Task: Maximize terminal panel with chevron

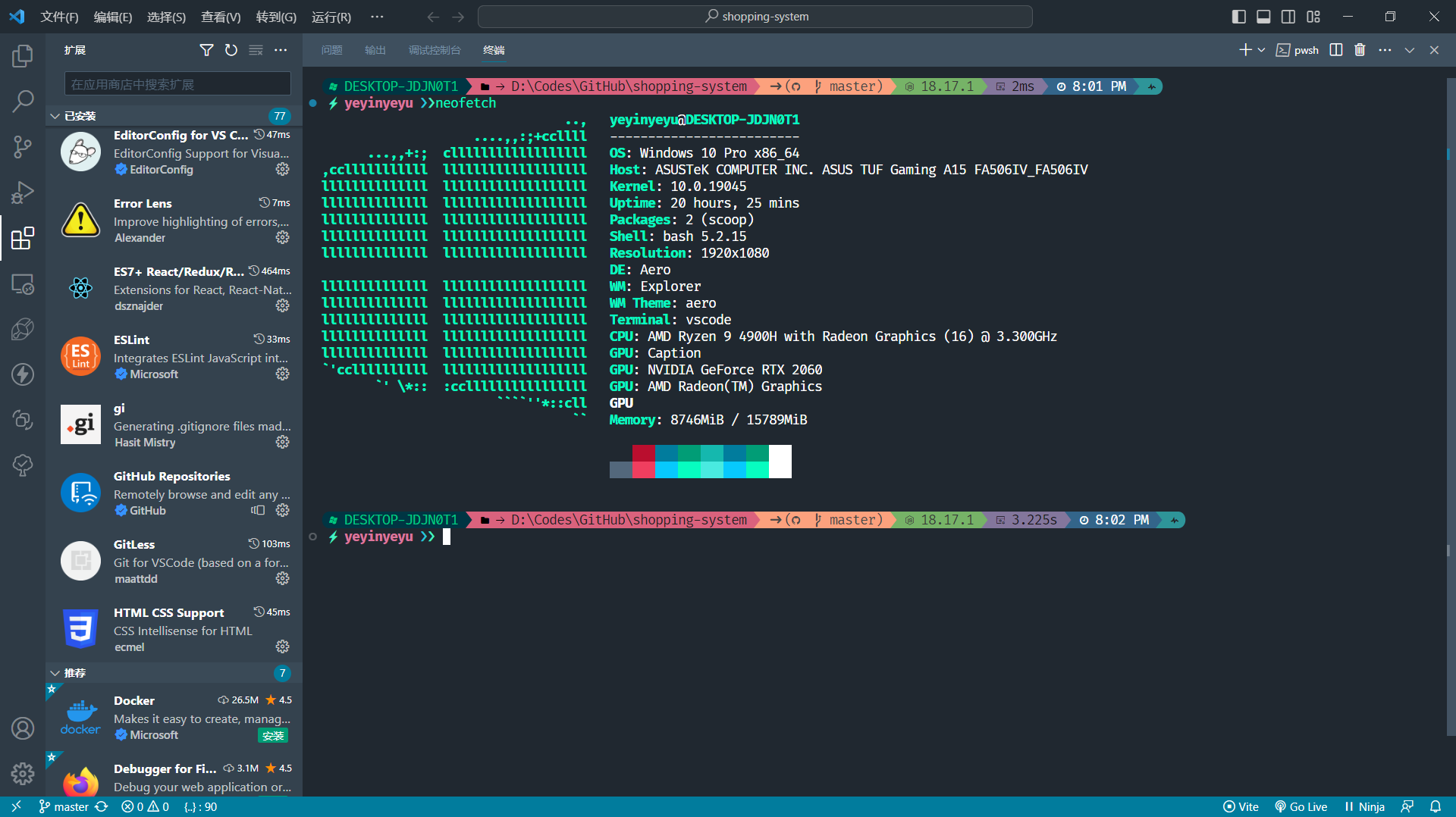Action: coord(1409,50)
